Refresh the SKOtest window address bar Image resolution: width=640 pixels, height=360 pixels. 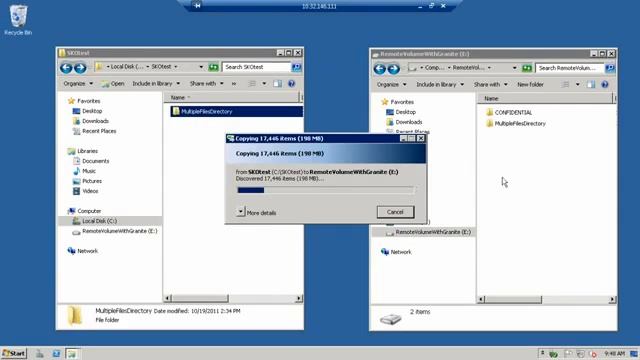tap(213, 67)
